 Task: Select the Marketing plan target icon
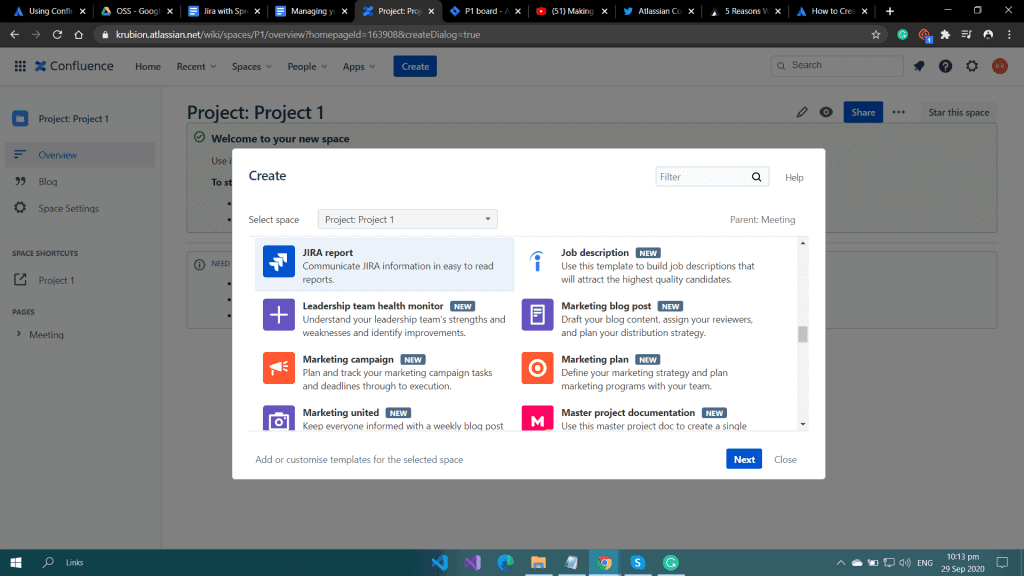coord(537,368)
